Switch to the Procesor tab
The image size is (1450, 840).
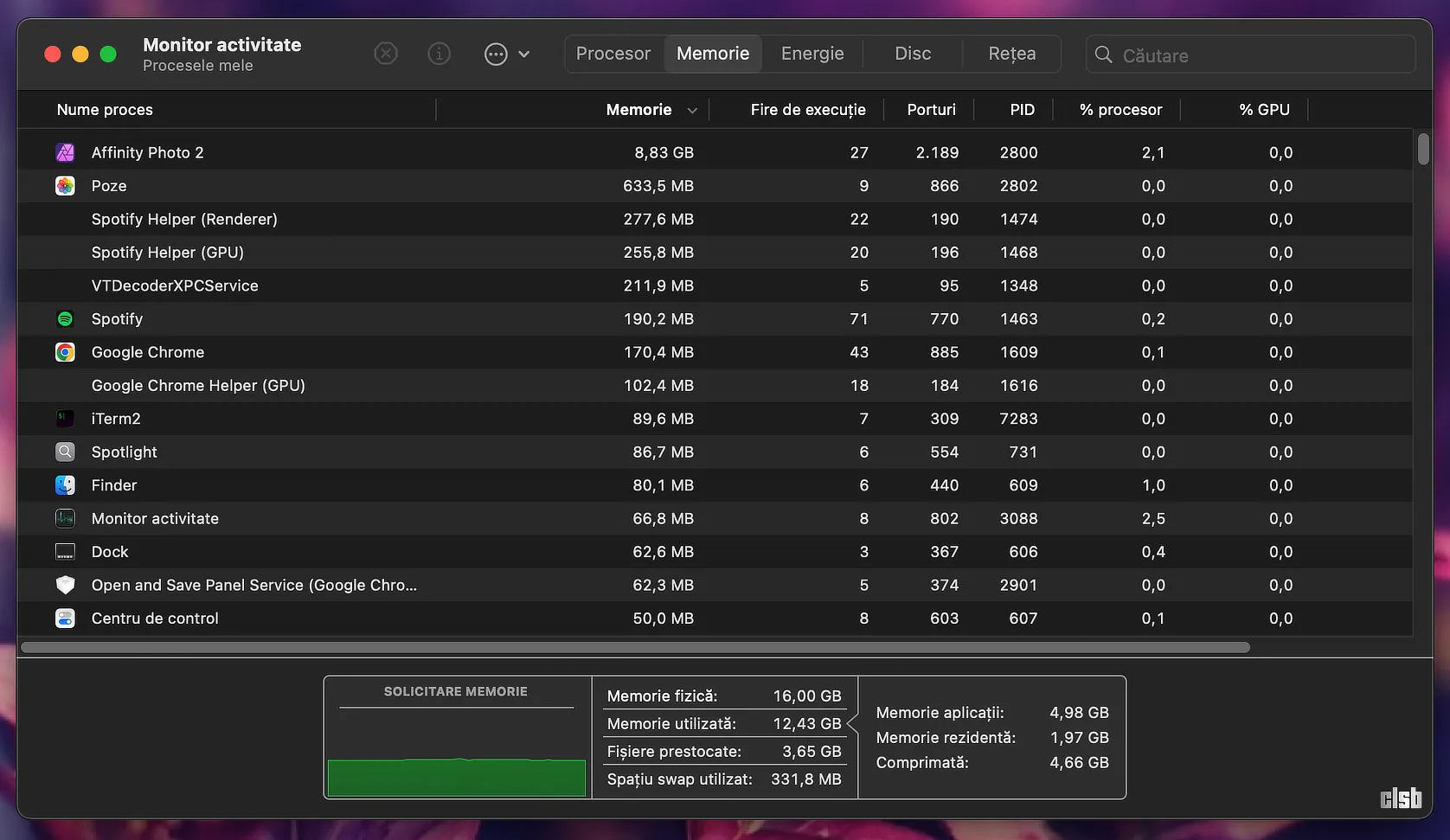tap(613, 54)
